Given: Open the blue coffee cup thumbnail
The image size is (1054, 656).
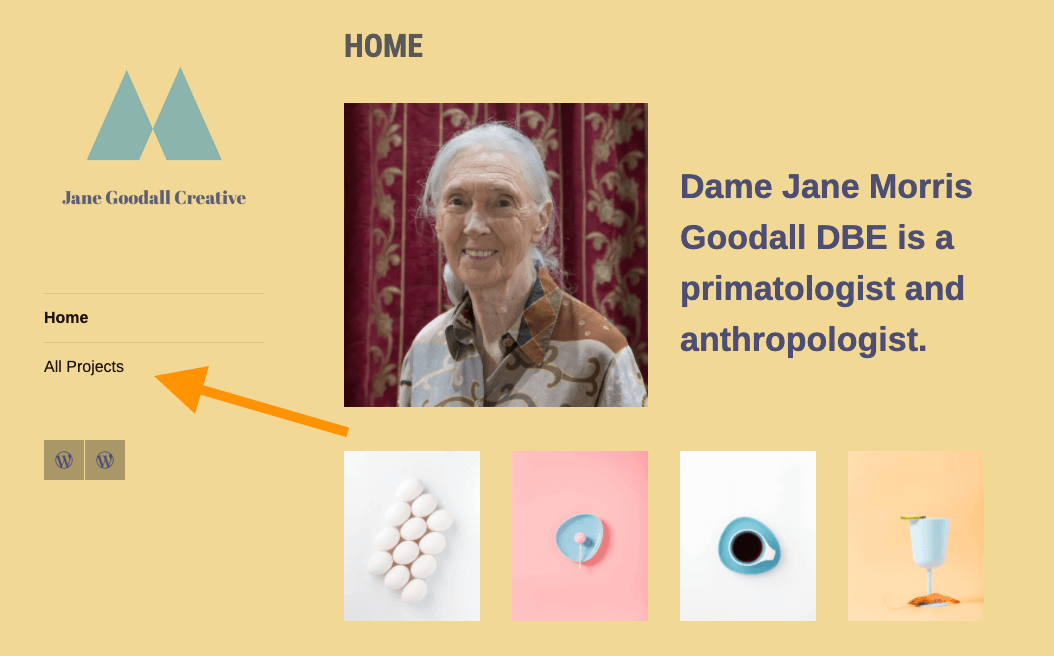Looking at the screenshot, I should click(748, 536).
